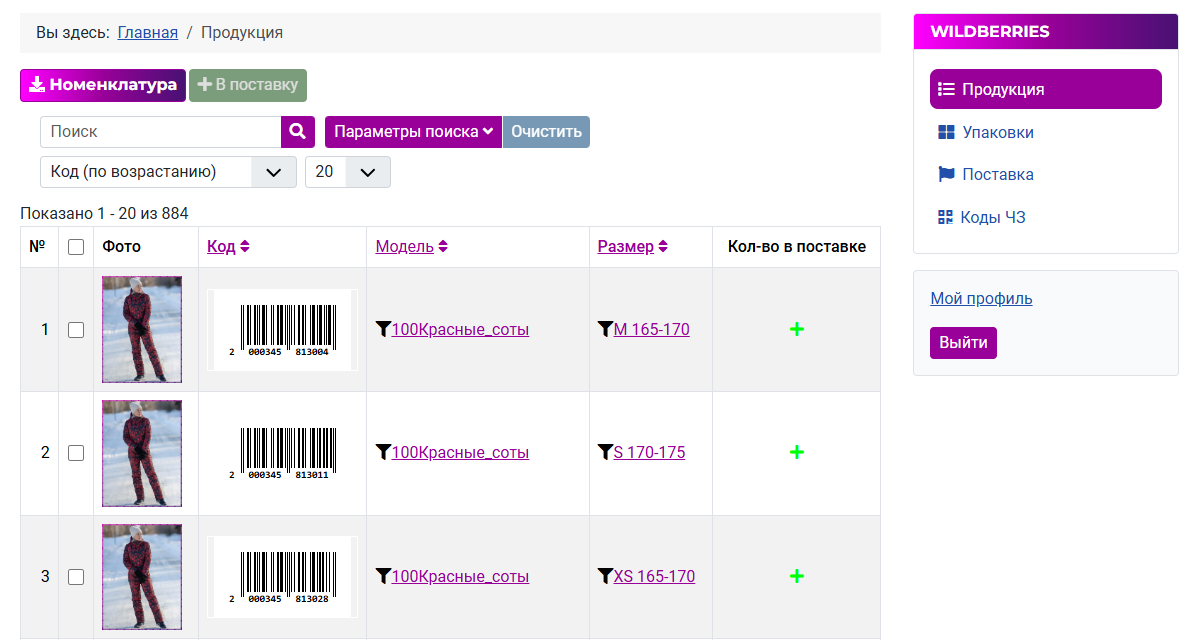Click the magnifier search button

click(x=297, y=132)
